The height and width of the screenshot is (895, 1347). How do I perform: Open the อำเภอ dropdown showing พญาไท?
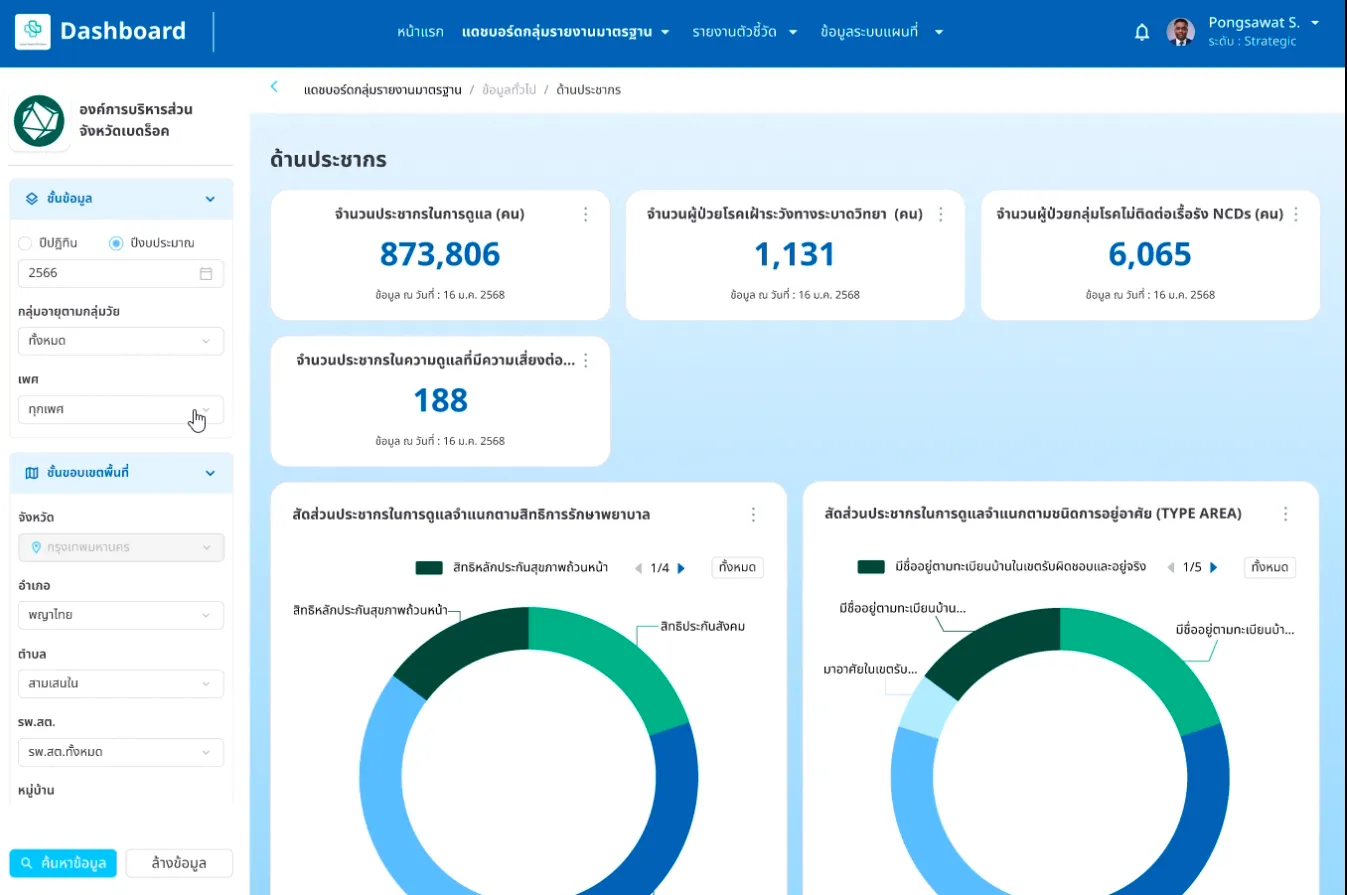[120, 615]
